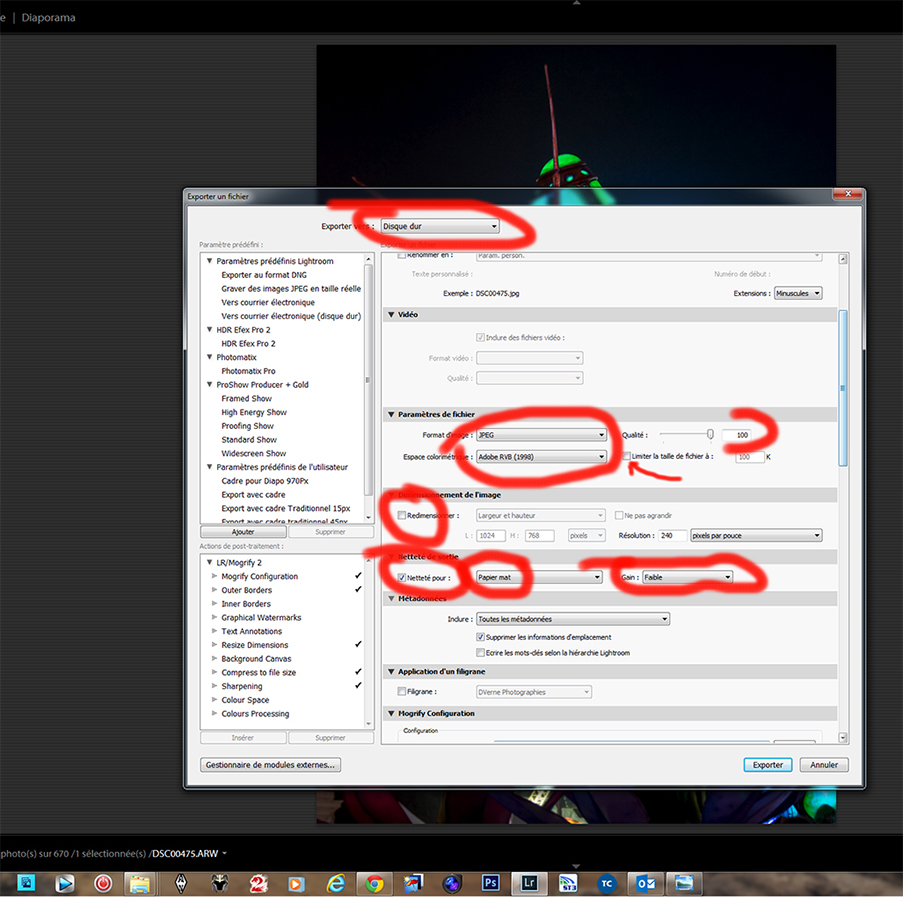Uncheck the Netteté pour checkbox

[401, 578]
